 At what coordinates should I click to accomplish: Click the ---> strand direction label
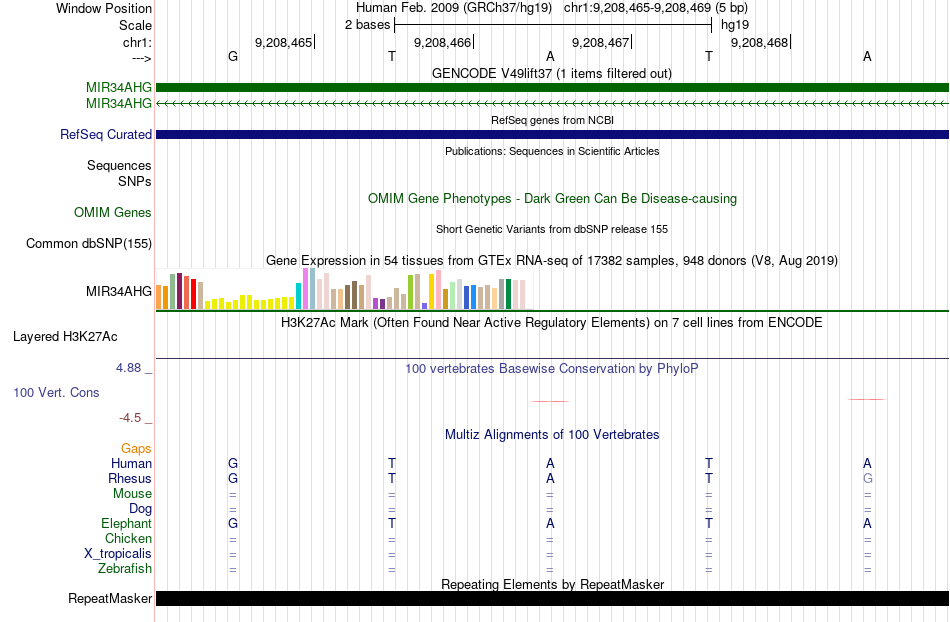[x=141, y=58]
